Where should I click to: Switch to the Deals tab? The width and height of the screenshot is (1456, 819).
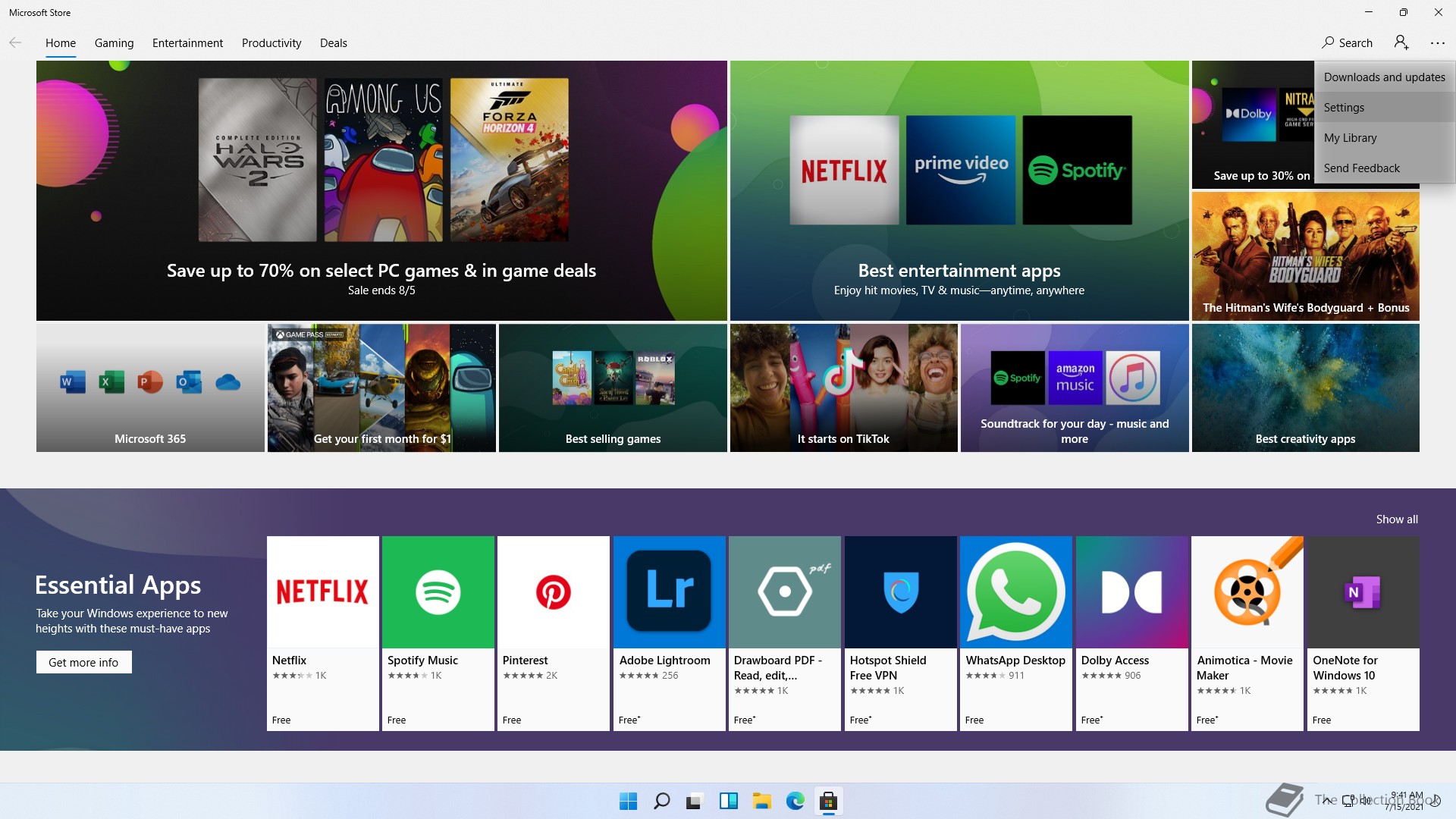(334, 43)
